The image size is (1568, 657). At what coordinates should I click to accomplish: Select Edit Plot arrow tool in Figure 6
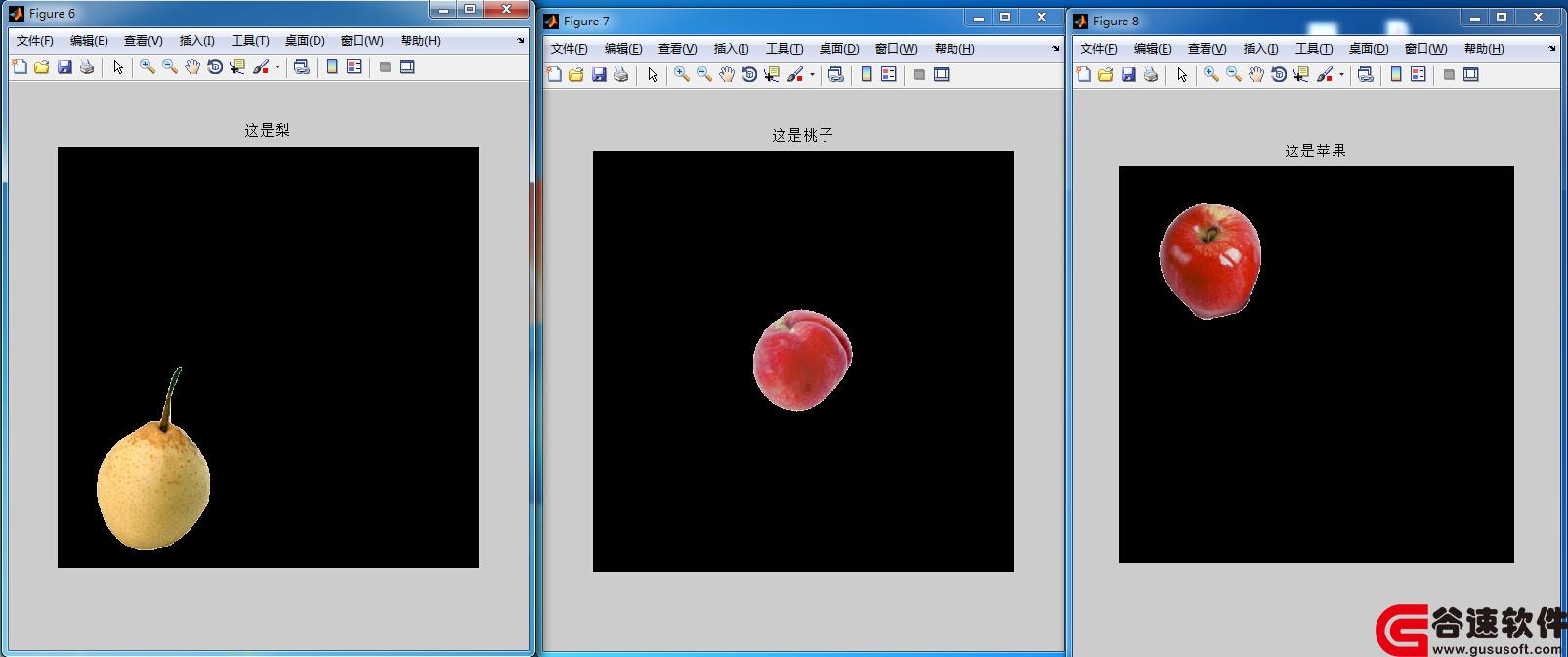[x=118, y=66]
